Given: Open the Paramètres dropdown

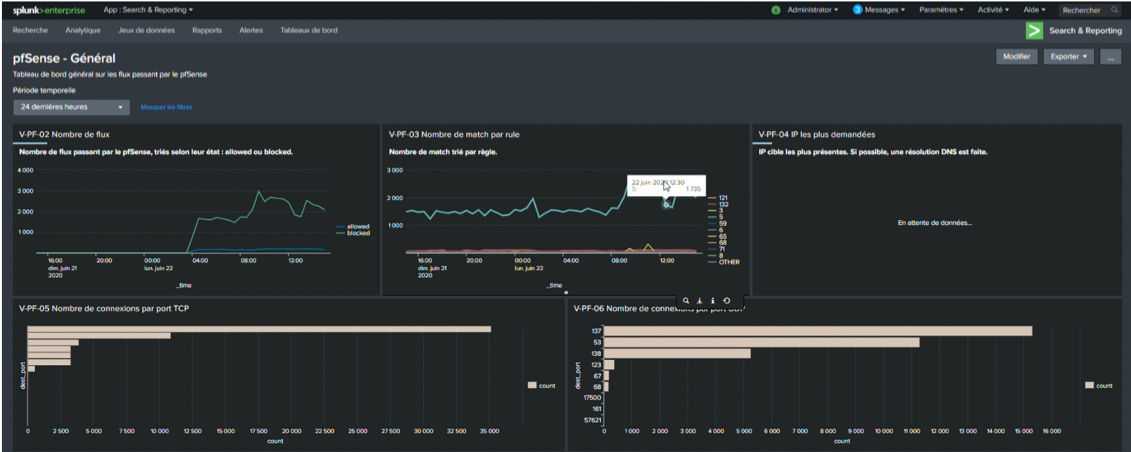Looking at the screenshot, I should point(941,10).
